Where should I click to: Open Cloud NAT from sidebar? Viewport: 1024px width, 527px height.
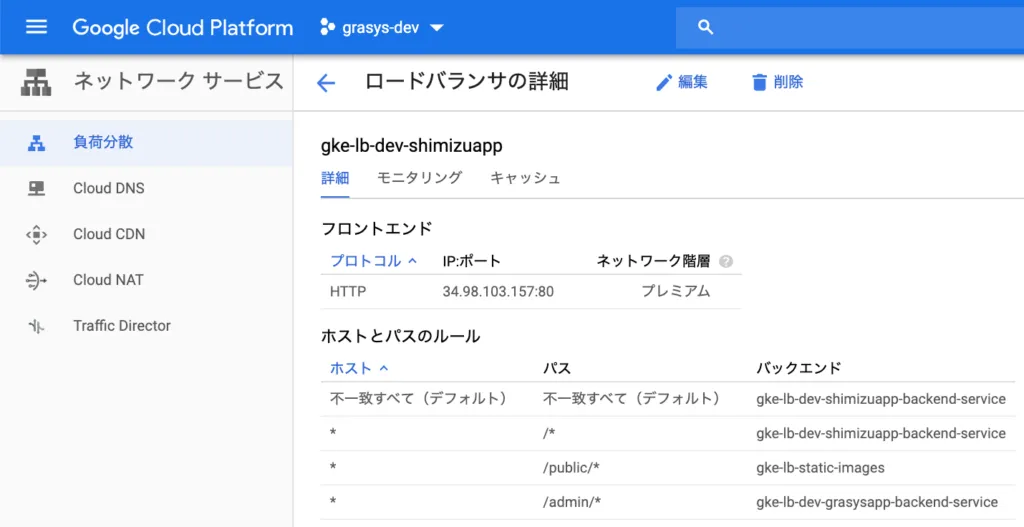point(108,279)
